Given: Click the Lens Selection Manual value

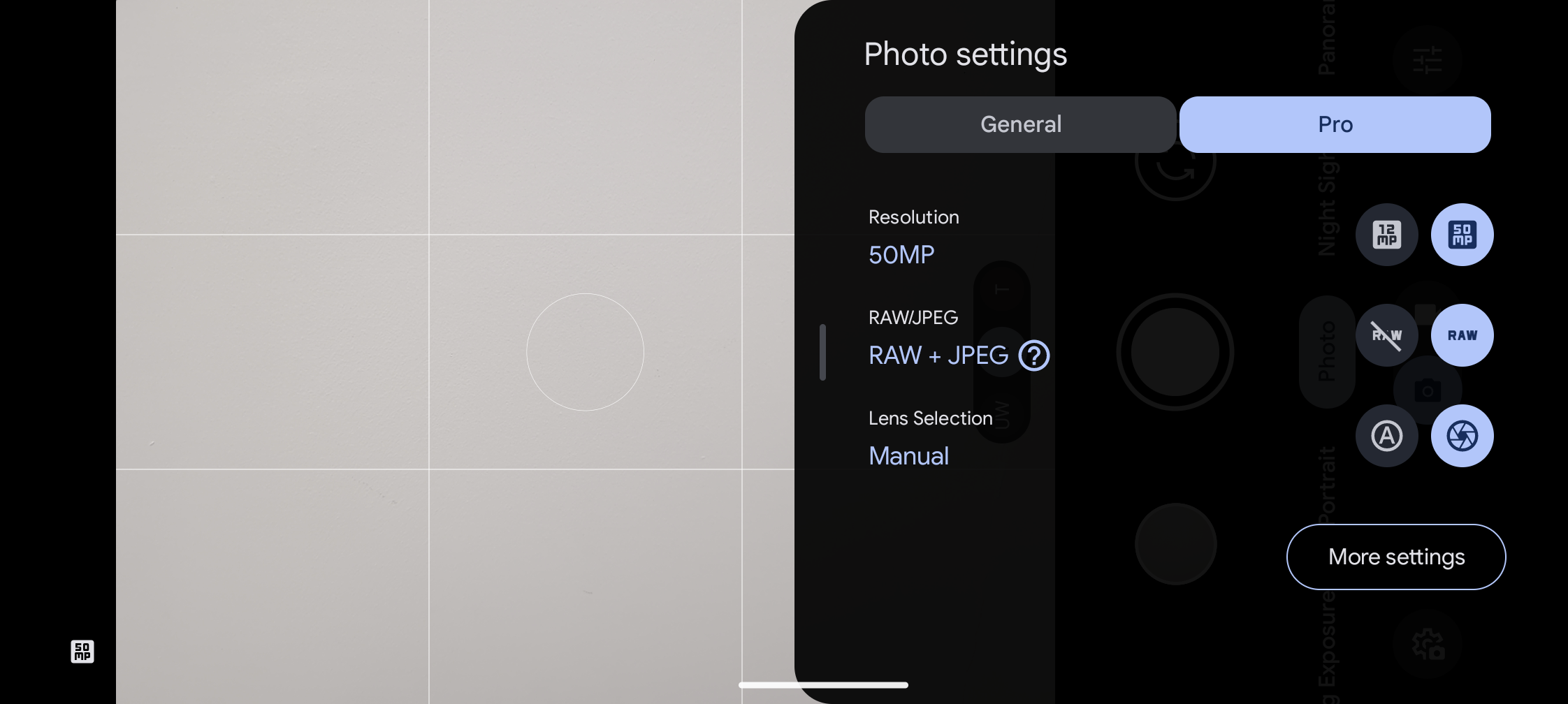Looking at the screenshot, I should point(908,456).
